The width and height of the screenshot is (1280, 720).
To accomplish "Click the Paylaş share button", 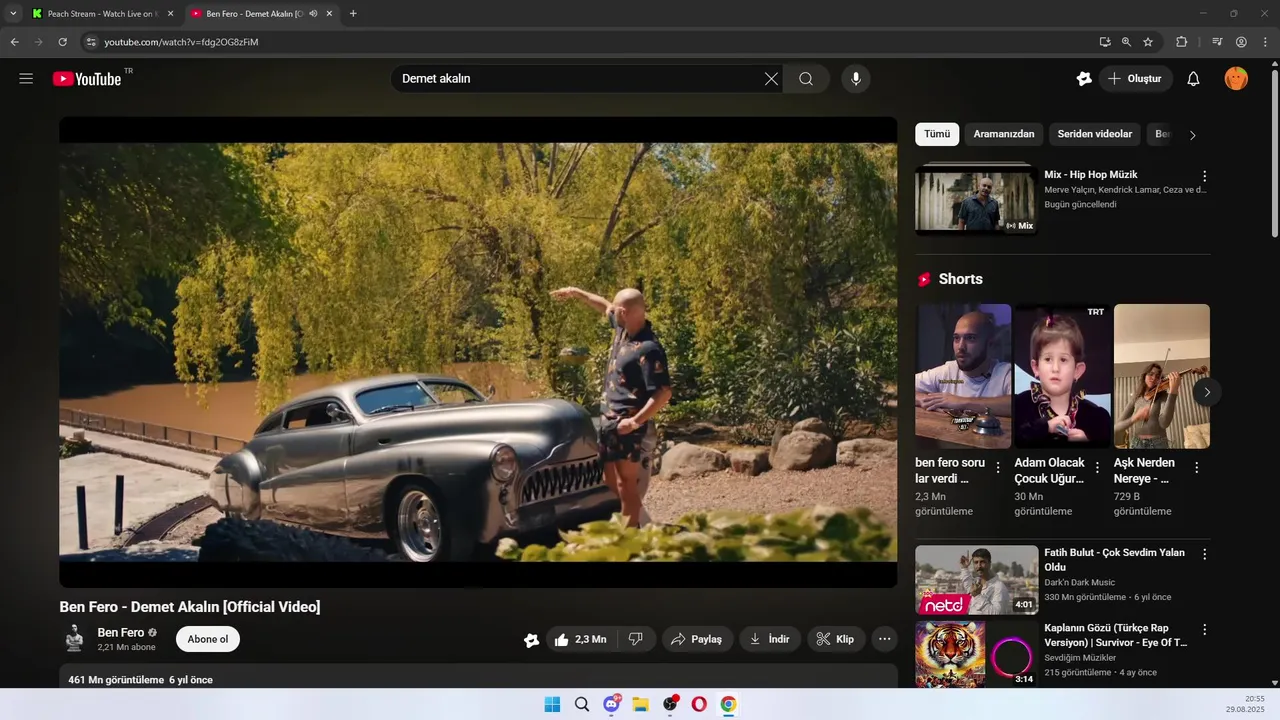I will pyautogui.click(x=697, y=639).
